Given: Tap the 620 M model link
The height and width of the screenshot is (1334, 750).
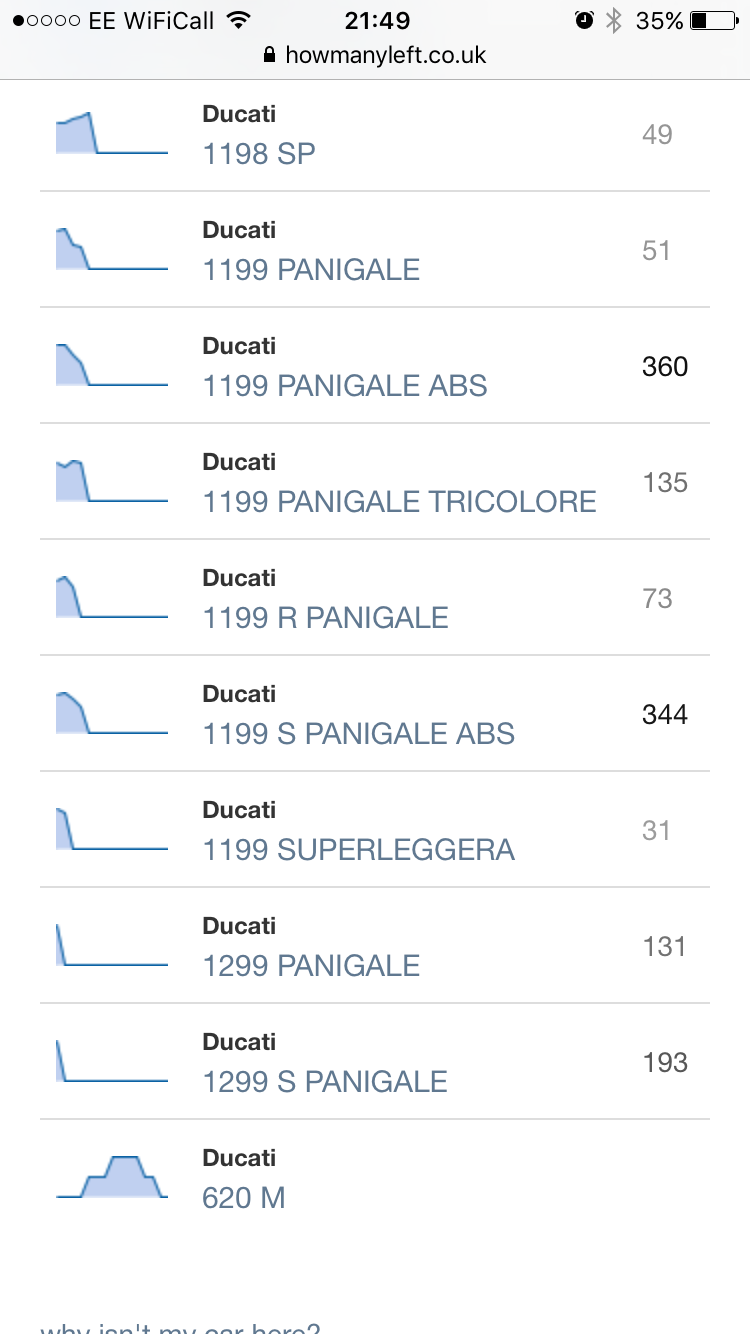Looking at the screenshot, I should [244, 1197].
